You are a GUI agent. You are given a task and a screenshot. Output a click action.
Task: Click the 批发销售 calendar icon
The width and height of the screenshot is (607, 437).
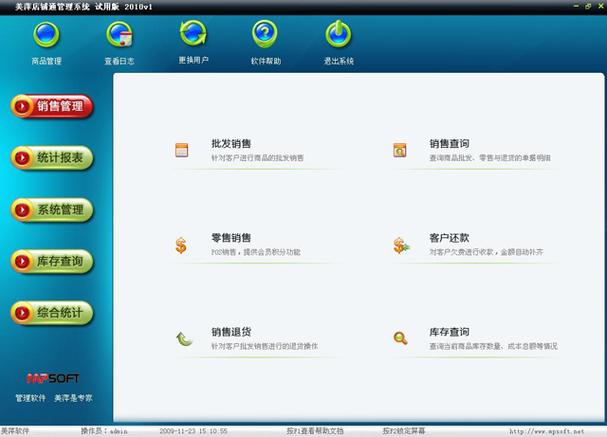[x=182, y=150]
